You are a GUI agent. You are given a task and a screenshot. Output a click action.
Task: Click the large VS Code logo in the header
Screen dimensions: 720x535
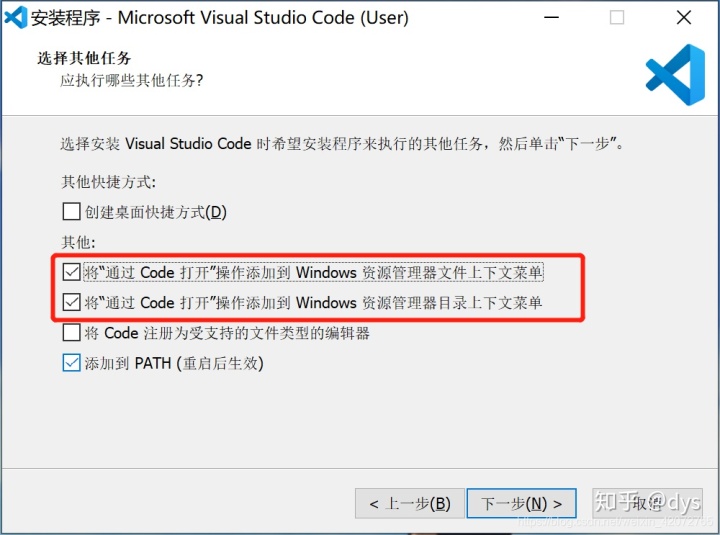click(675, 74)
